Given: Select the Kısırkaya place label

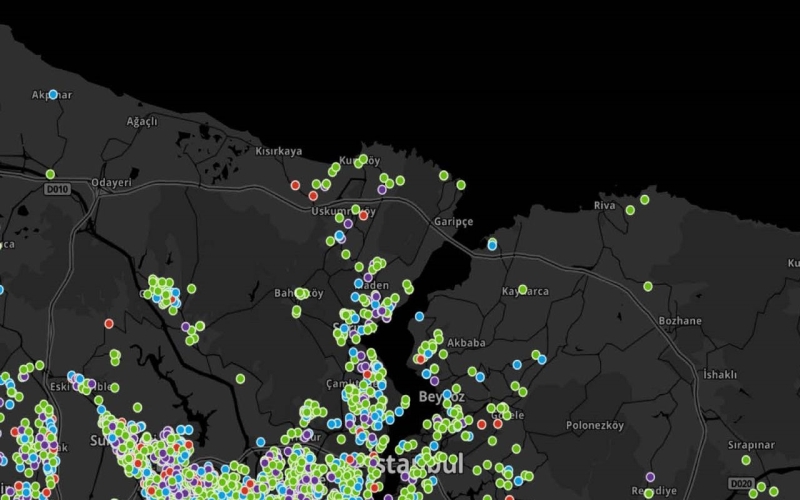Looking at the screenshot, I should coord(278,152).
